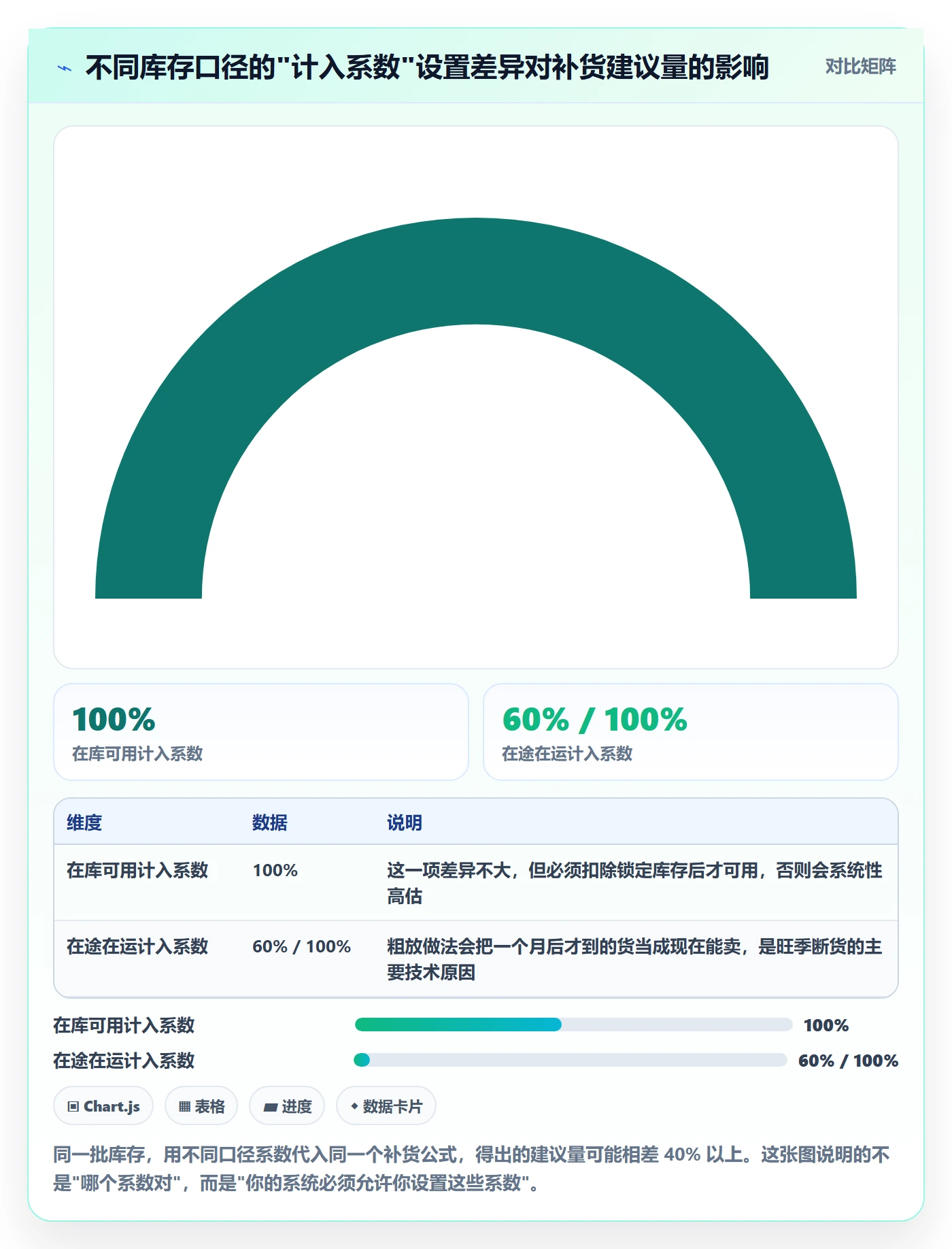
Task: Click the card title about 计入系数
Action: (427, 67)
